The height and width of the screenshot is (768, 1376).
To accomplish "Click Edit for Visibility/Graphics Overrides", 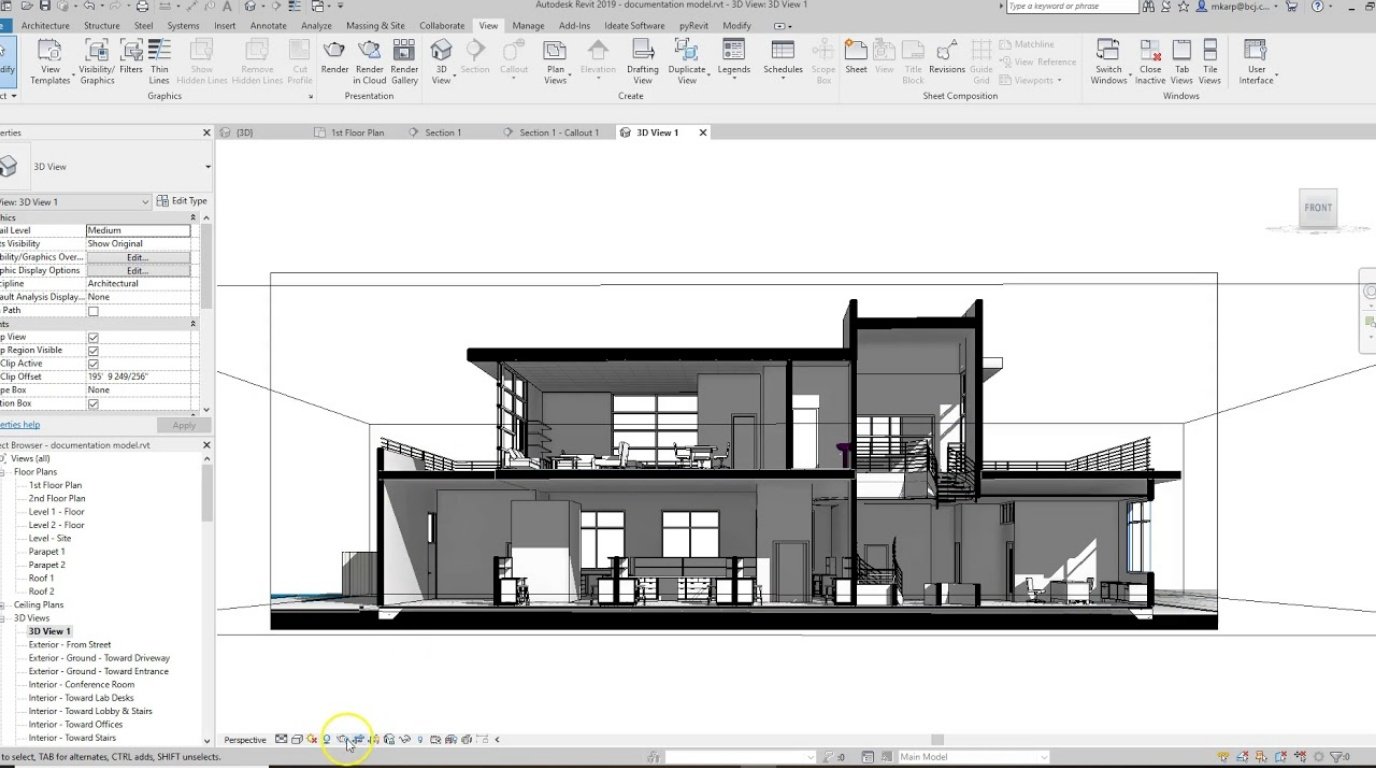I will [x=138, y=257].
